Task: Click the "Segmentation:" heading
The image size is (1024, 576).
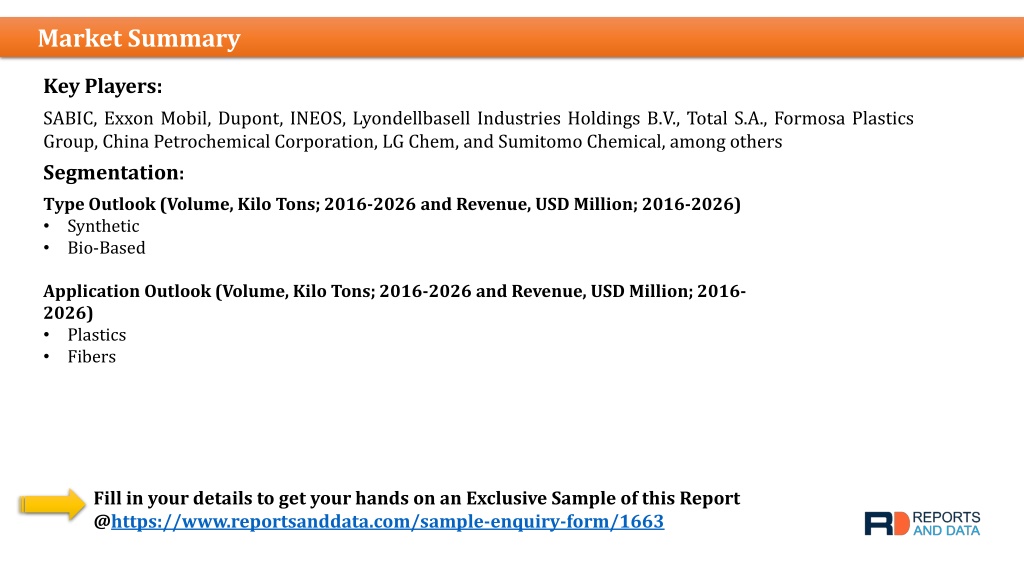Action: [x=114, y=173]
